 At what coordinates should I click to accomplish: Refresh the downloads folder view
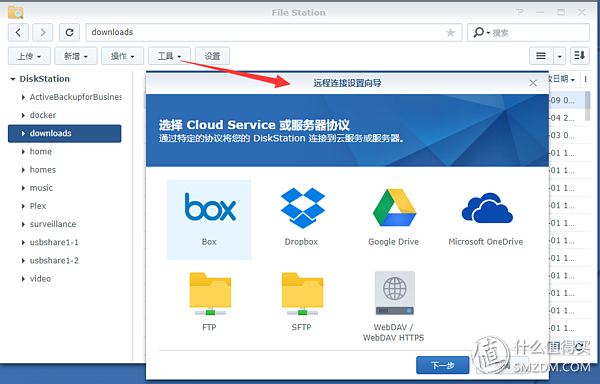[x=69, y=33]
